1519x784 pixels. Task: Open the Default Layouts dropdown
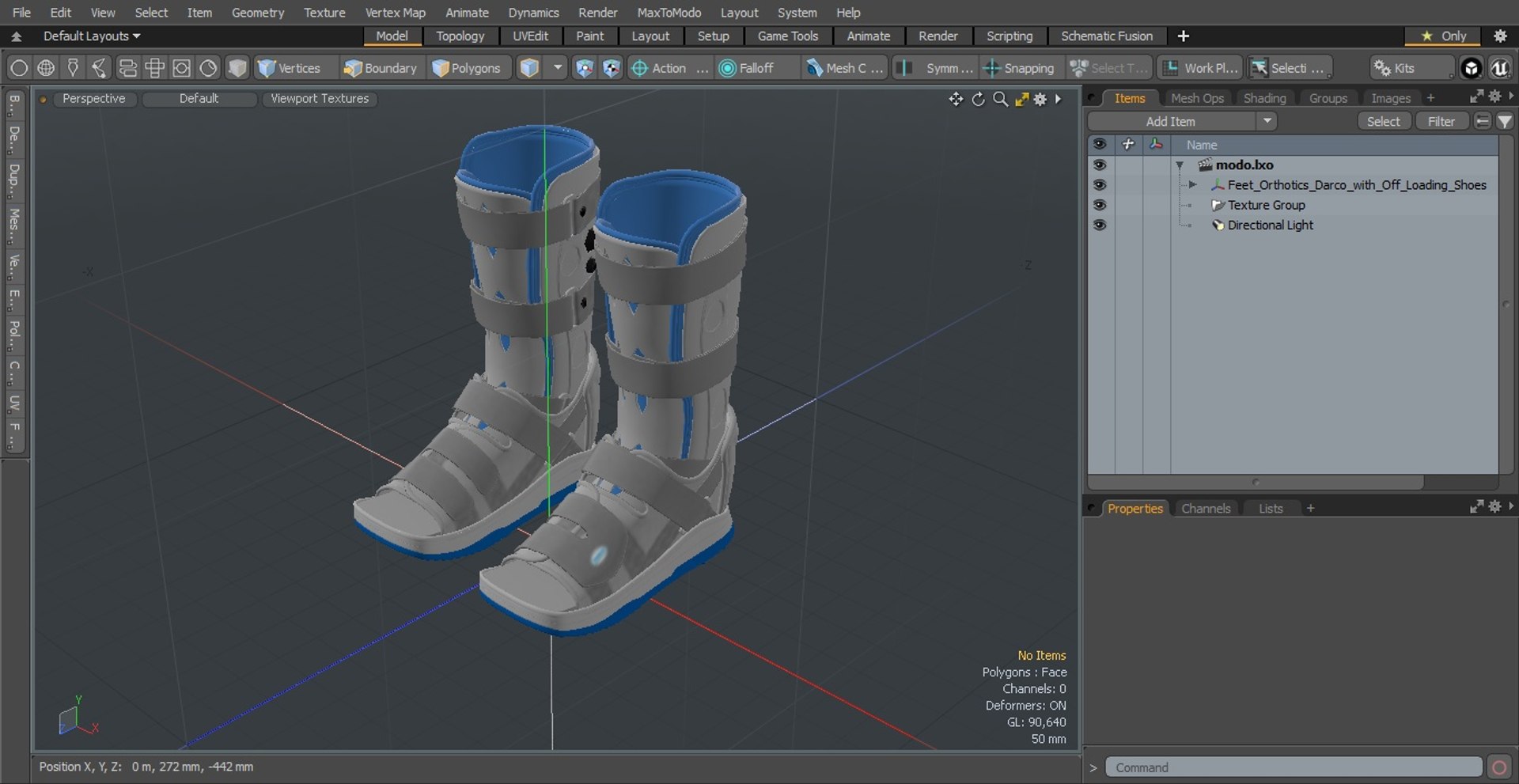coord(92,36)
